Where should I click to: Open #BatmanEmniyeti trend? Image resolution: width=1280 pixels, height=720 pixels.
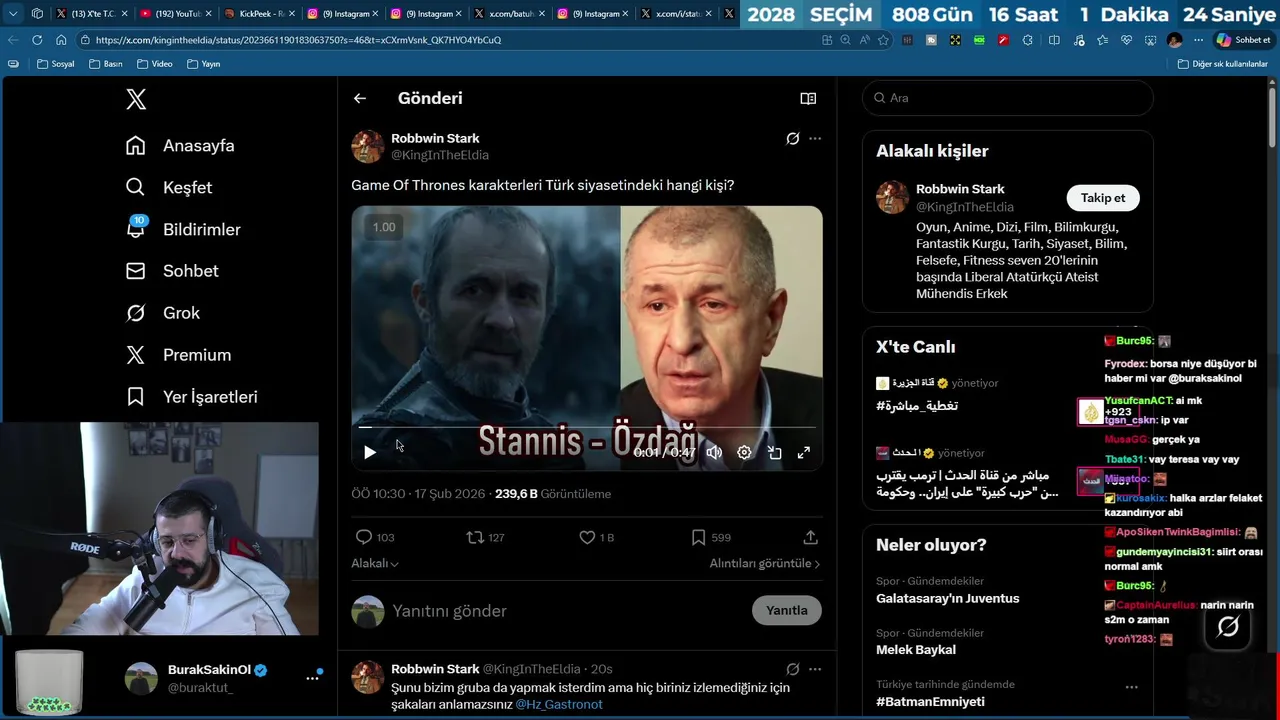point(930,702)
